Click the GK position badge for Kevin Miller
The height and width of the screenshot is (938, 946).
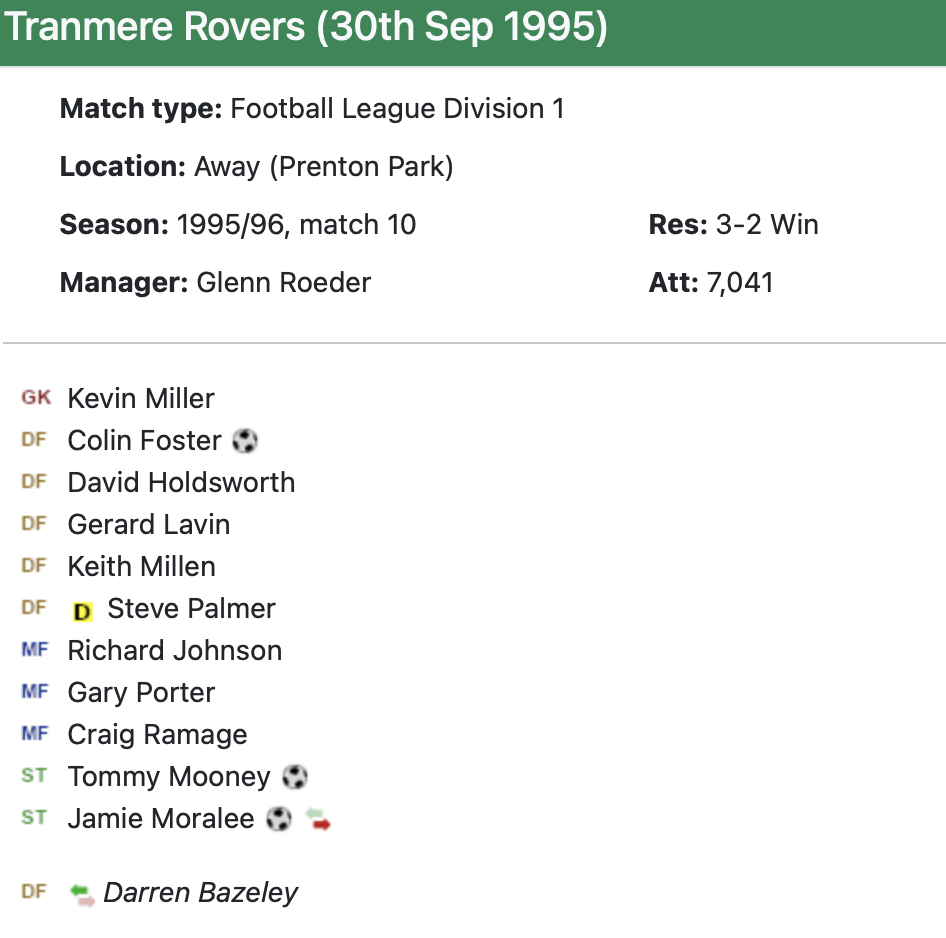coord(36,398)
